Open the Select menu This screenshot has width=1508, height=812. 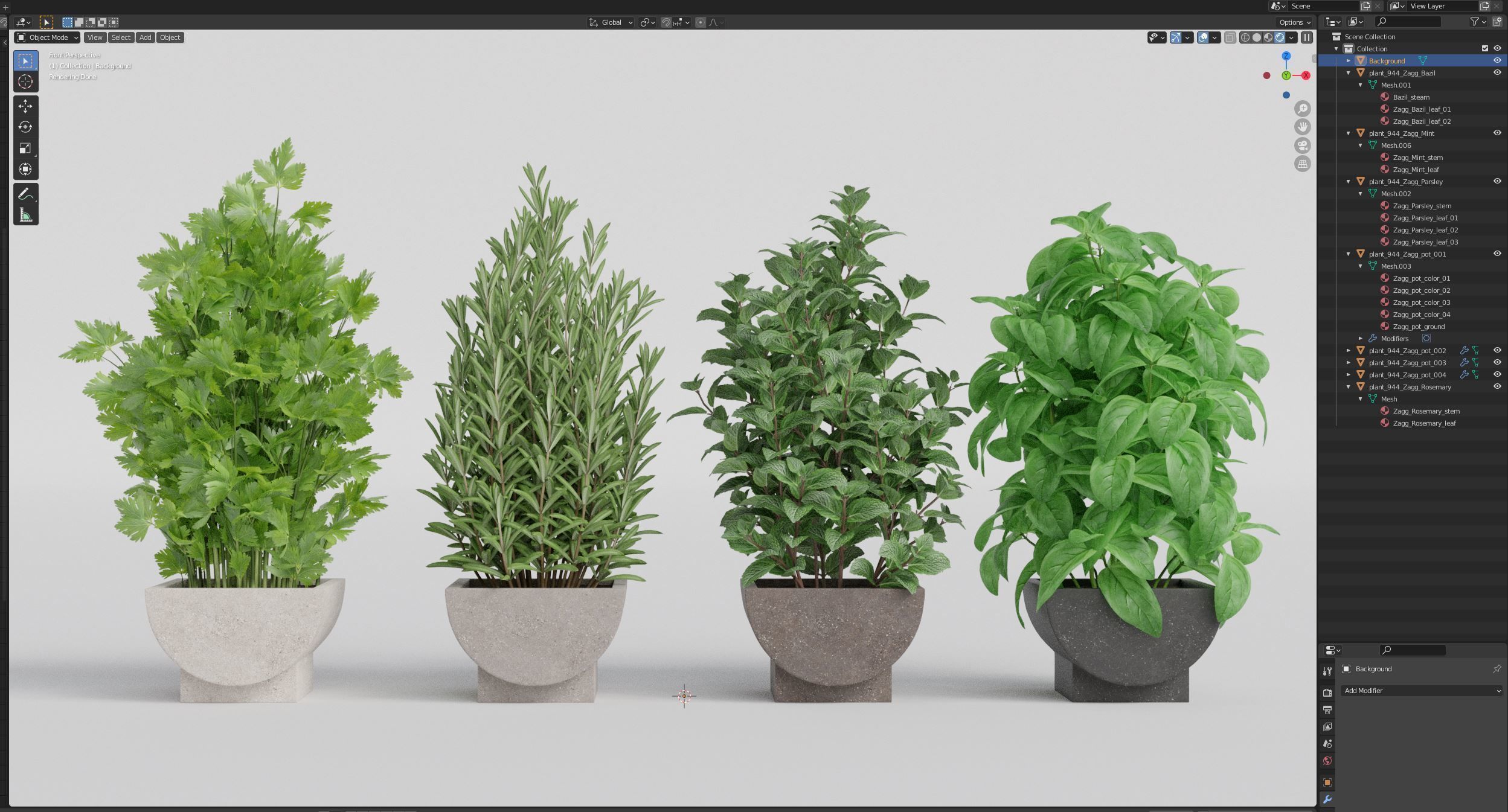tap(121, 37)
